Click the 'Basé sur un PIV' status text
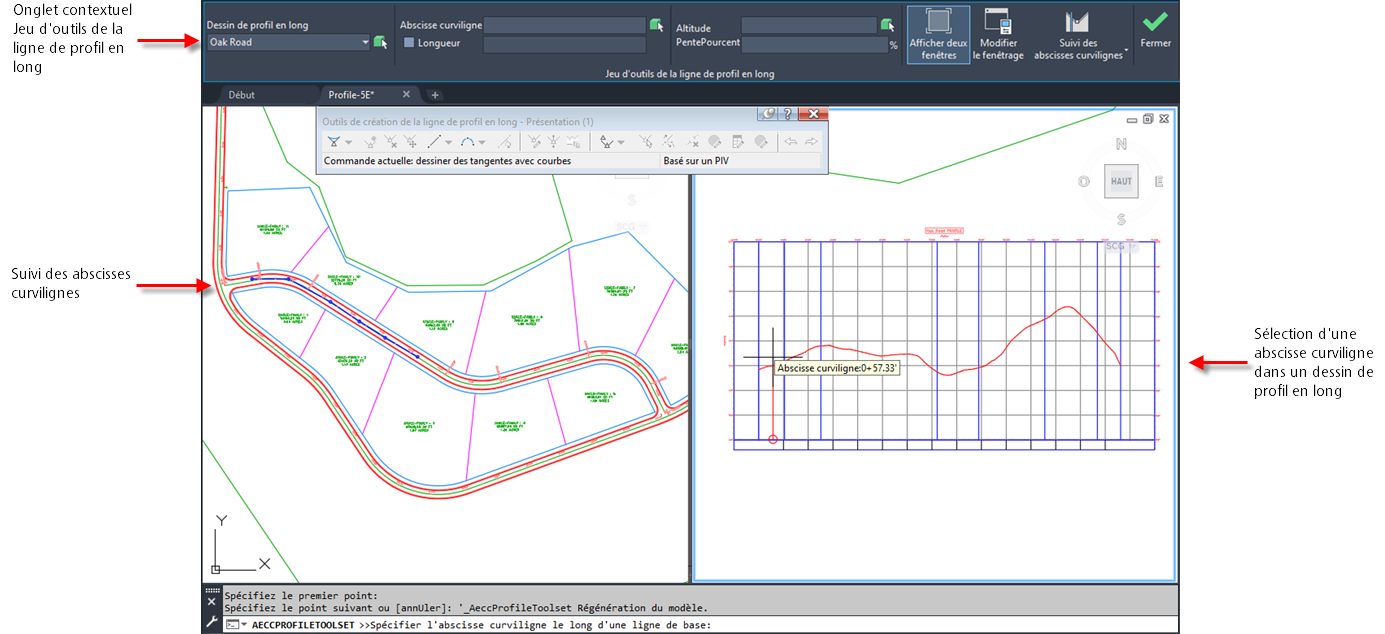 click(696, 160)
